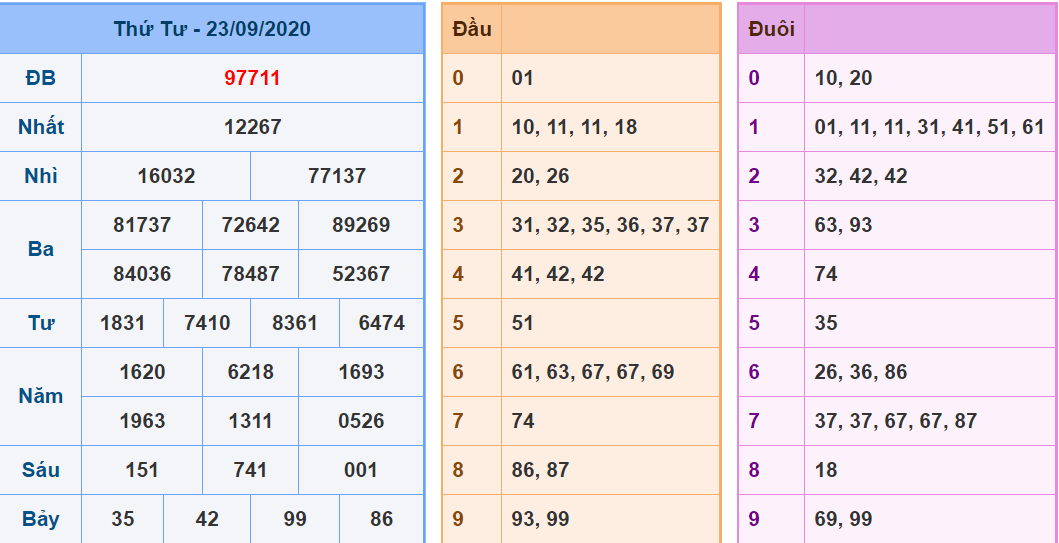Click the Nhất prize number 12267

pos(252,127)
